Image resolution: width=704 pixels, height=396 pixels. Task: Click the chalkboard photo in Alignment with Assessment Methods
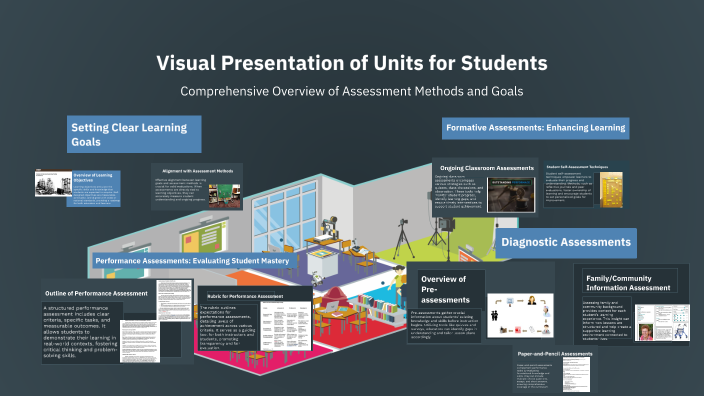coord(224,196)
